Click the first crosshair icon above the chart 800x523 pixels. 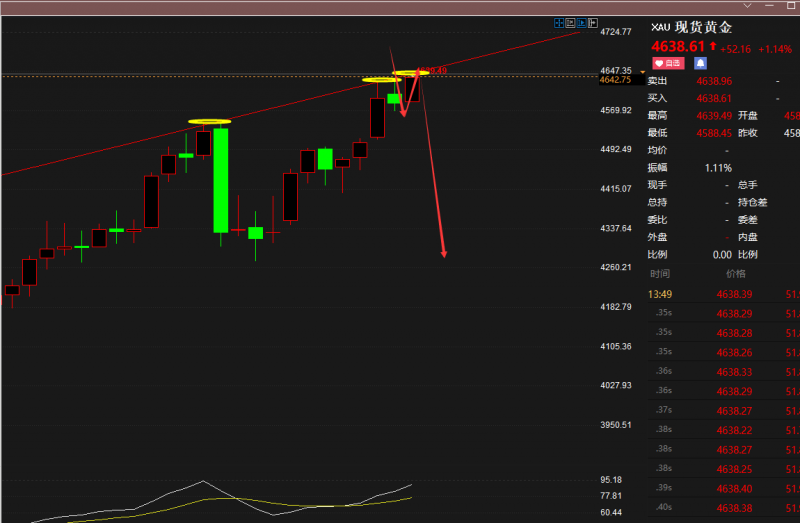[560, 21]
